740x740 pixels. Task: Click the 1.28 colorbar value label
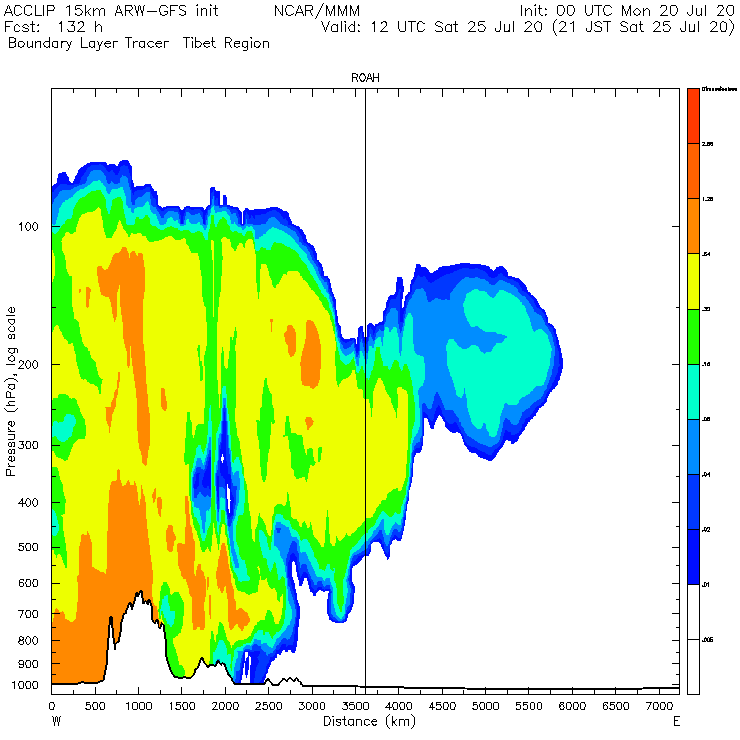pyautogui.click(x=707, y=199)
